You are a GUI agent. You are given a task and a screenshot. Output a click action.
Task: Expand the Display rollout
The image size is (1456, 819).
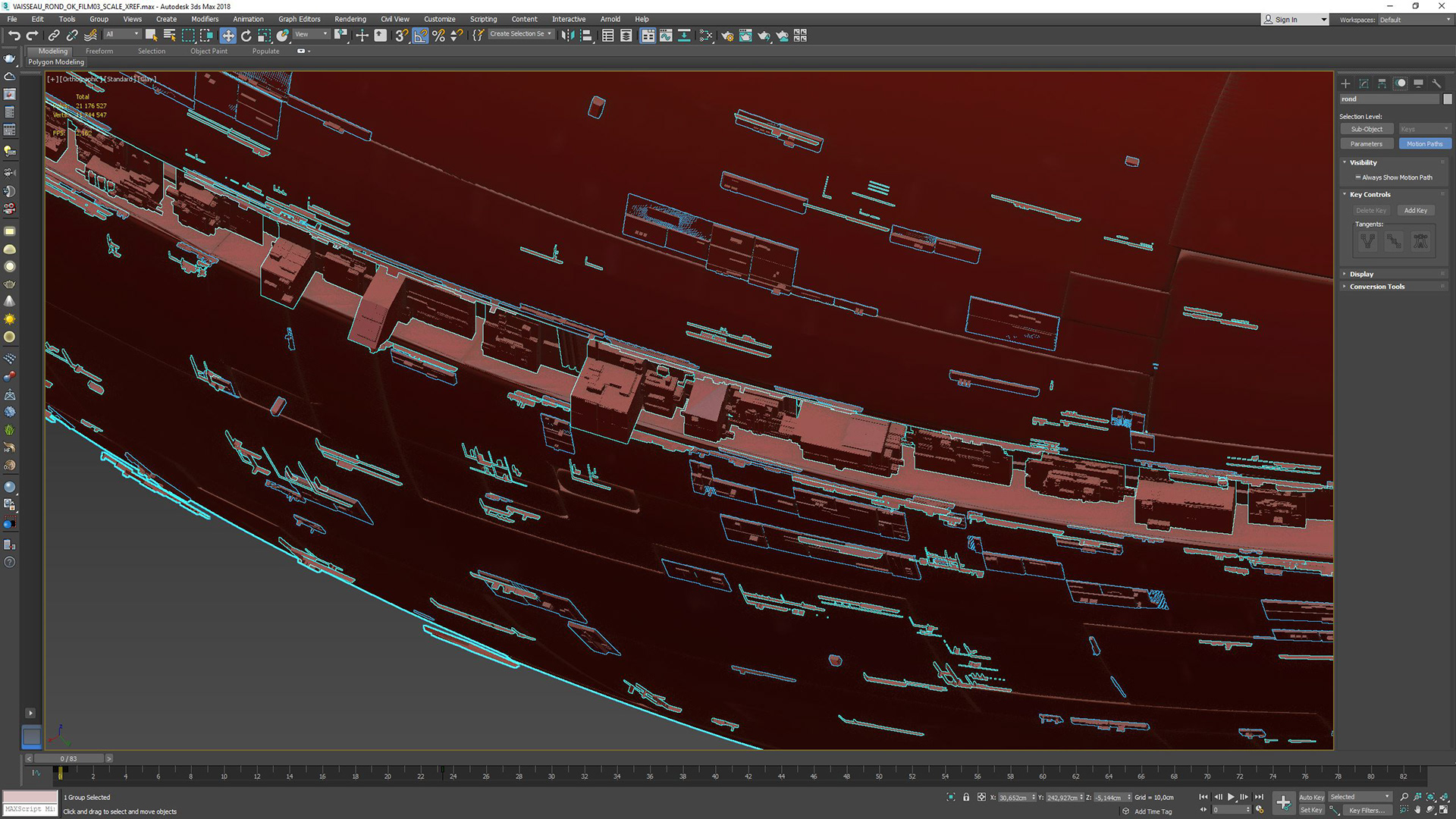1361,274
